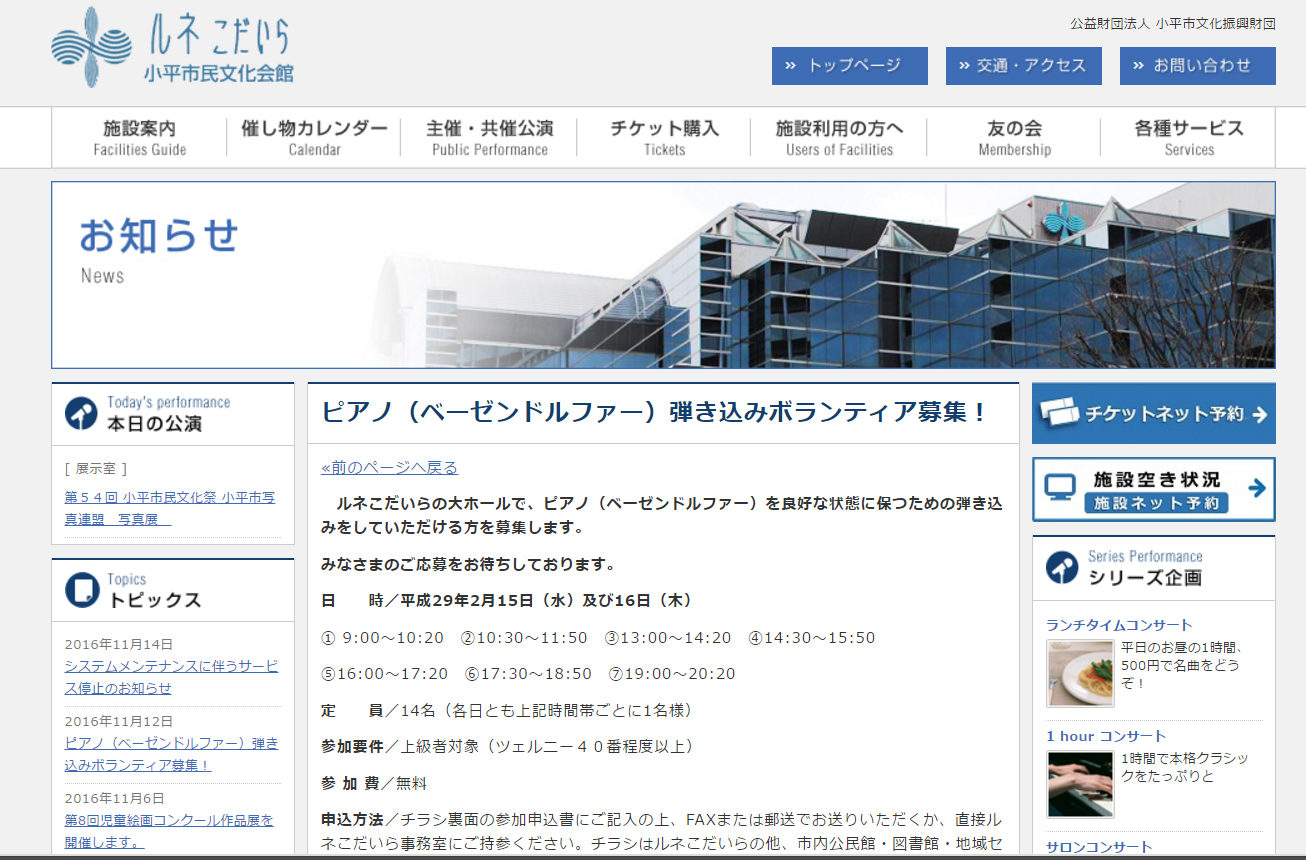Screen dimensions: 1306x860
Task: Click the お知らせ News banner image
Action: [x=663, y=275]
